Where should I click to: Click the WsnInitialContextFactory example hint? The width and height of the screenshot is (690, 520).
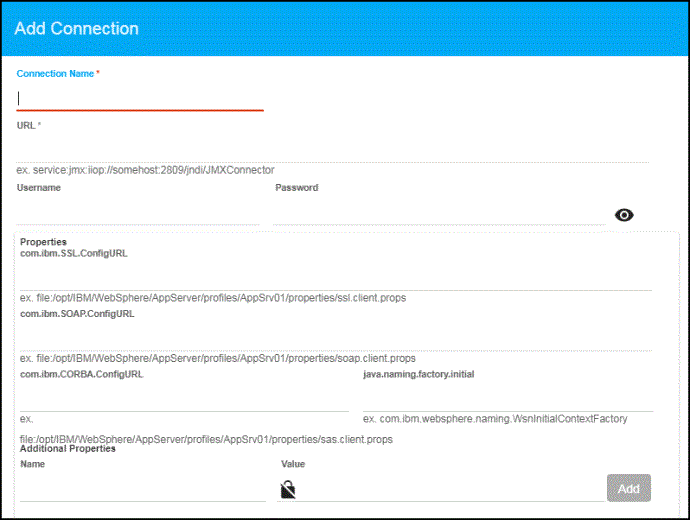[x=495, y=419]
